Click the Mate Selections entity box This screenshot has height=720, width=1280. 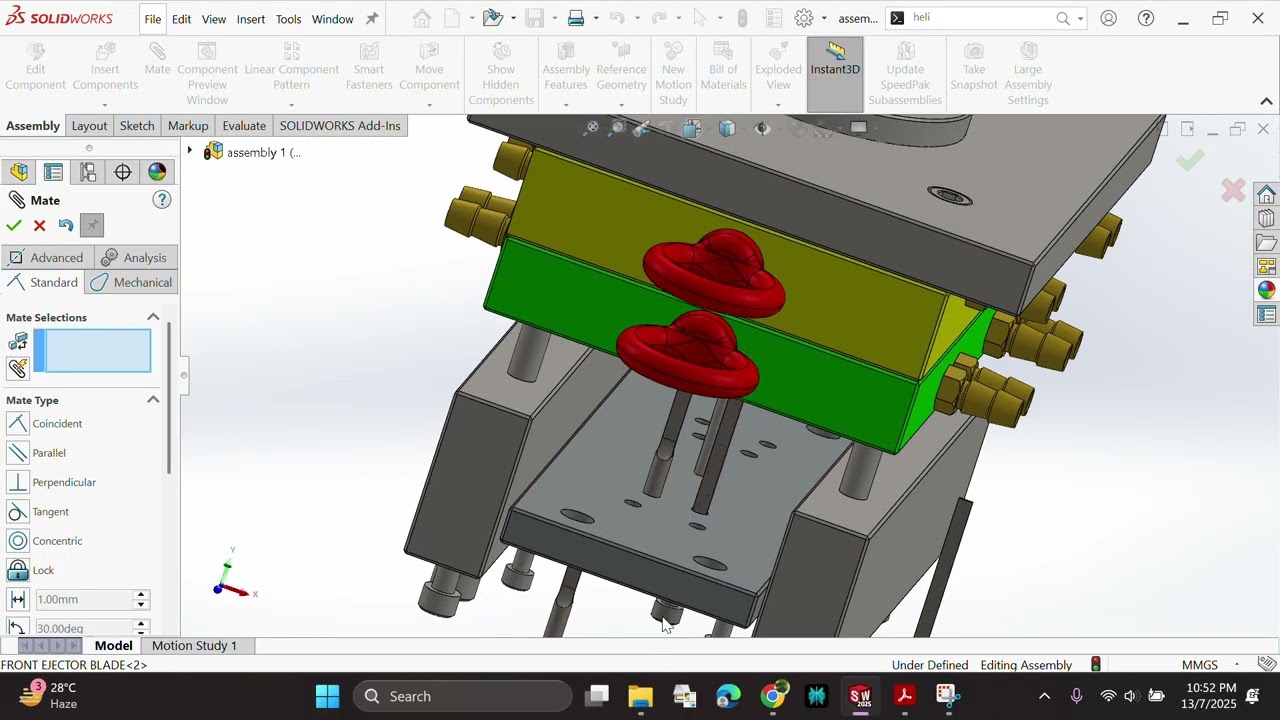(x=93, y=352)
